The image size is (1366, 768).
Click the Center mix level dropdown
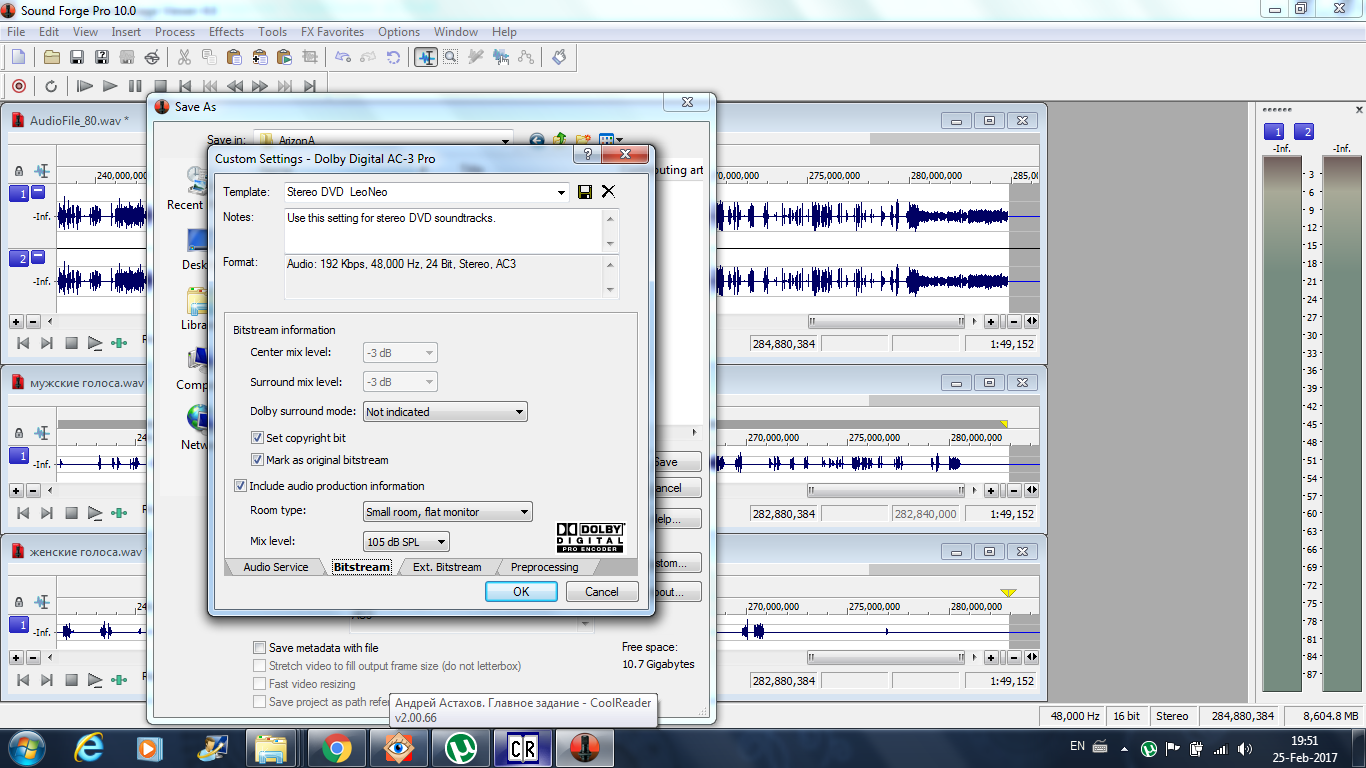400,353
